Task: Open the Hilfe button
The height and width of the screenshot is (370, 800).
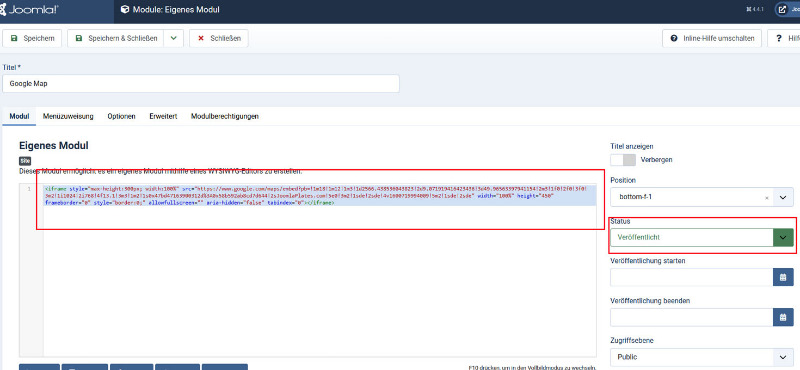Action: [x=784, y=38]
